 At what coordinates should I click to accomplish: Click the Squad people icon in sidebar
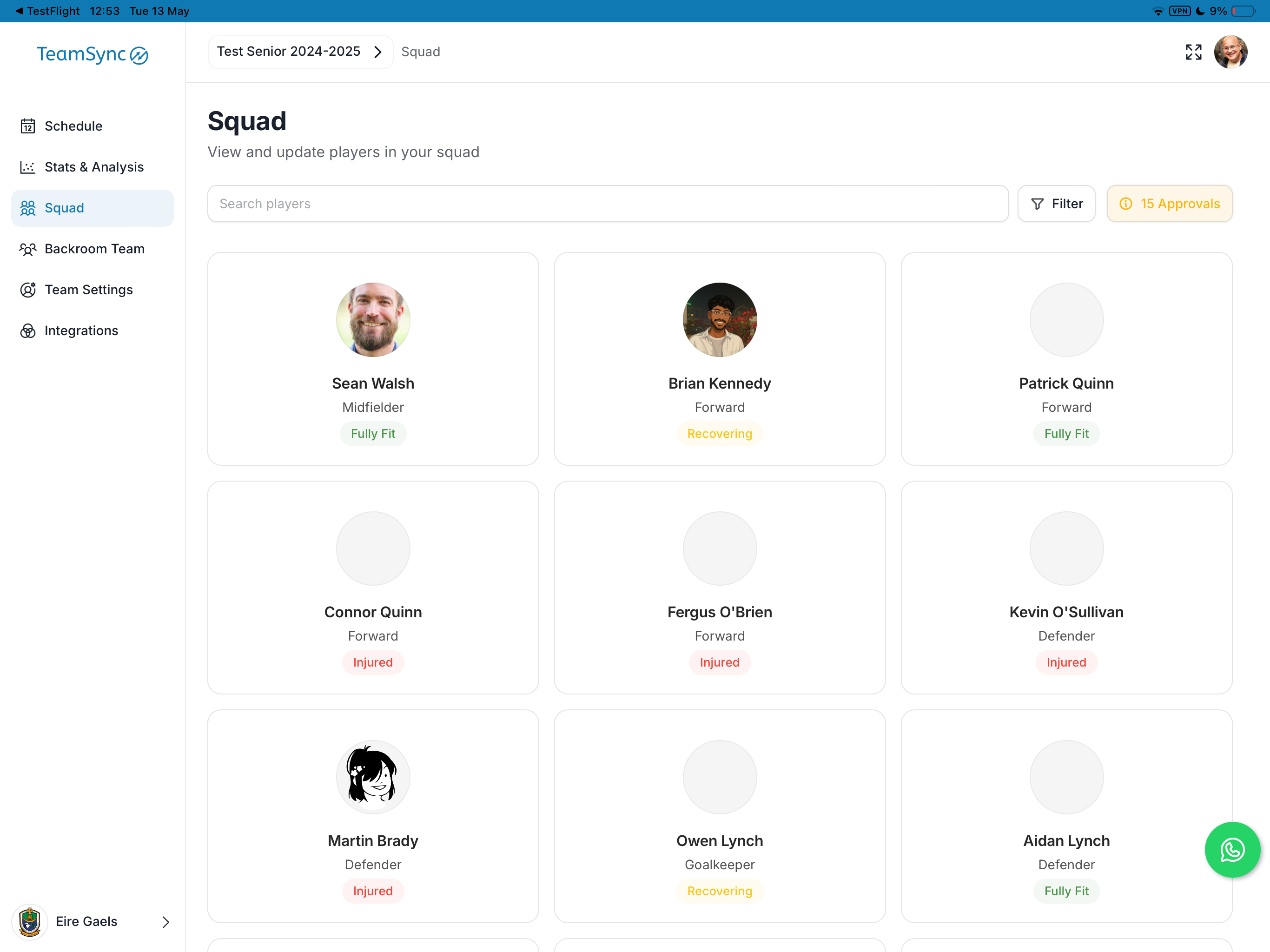[27, 208]
